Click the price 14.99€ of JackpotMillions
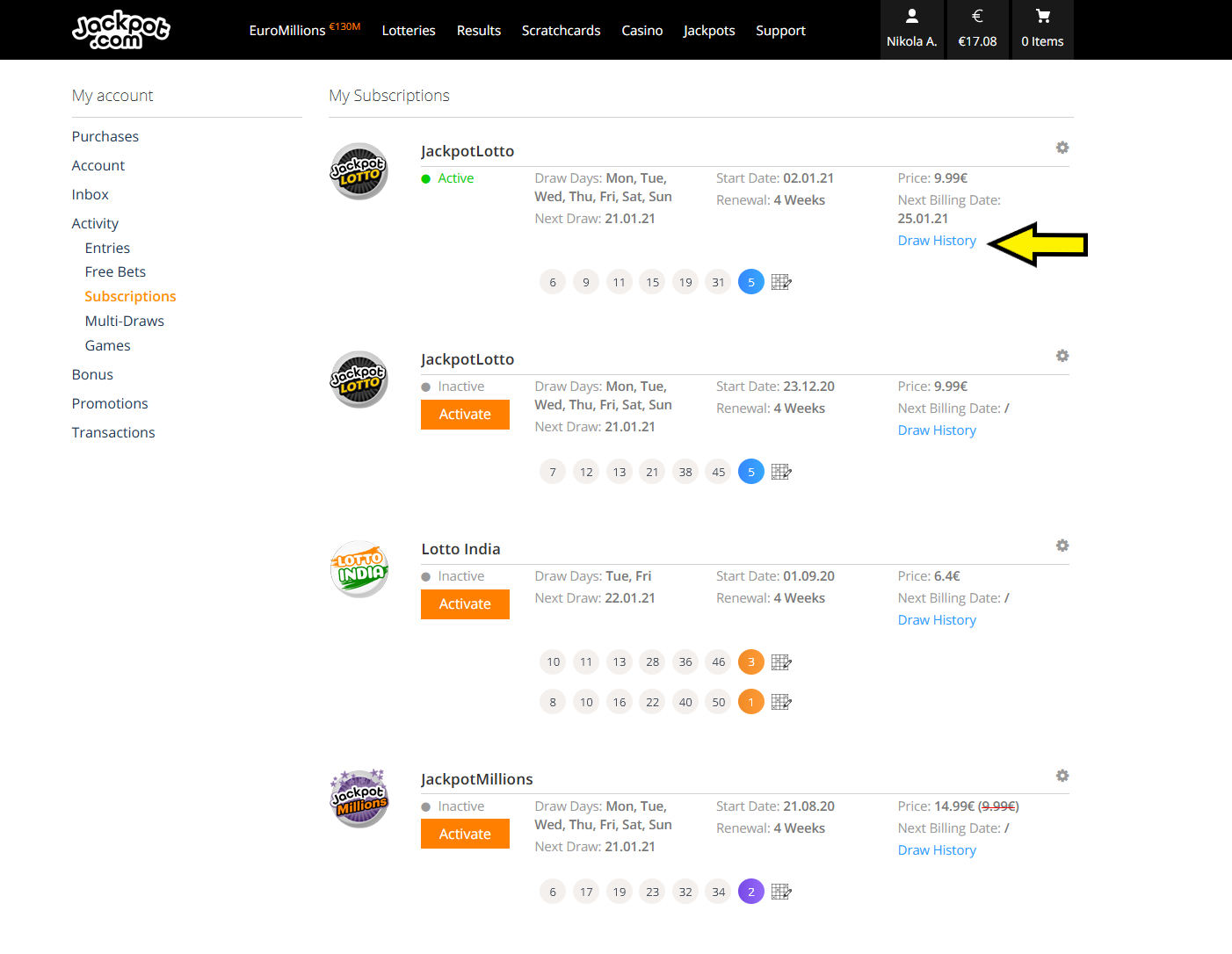Screen dimensions: 1232x954 pos(954,806)
